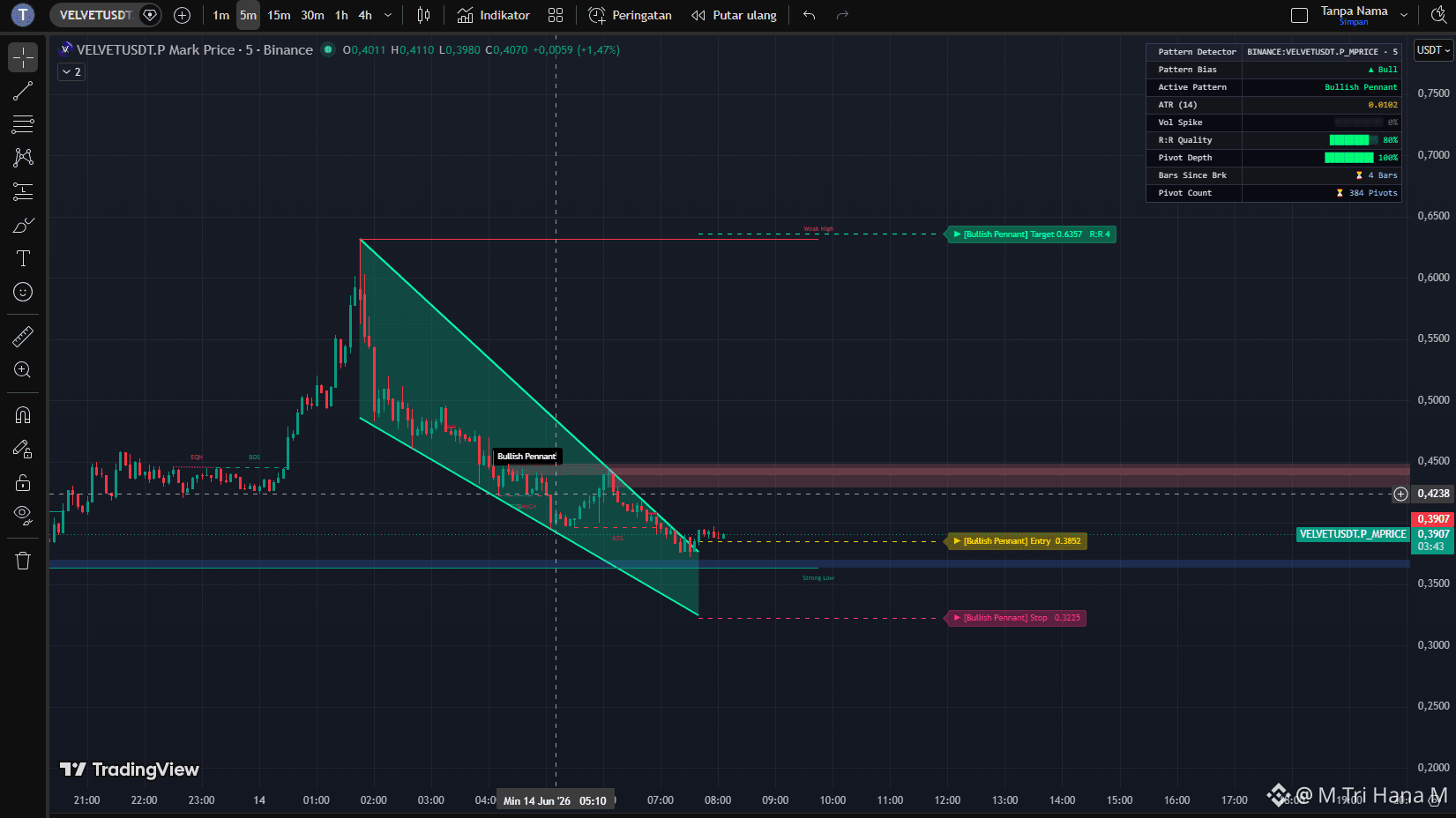Click the crosshair date label 14 Jun '26 05:10
Screen dimensions: 1456x818
pos(555,801)
